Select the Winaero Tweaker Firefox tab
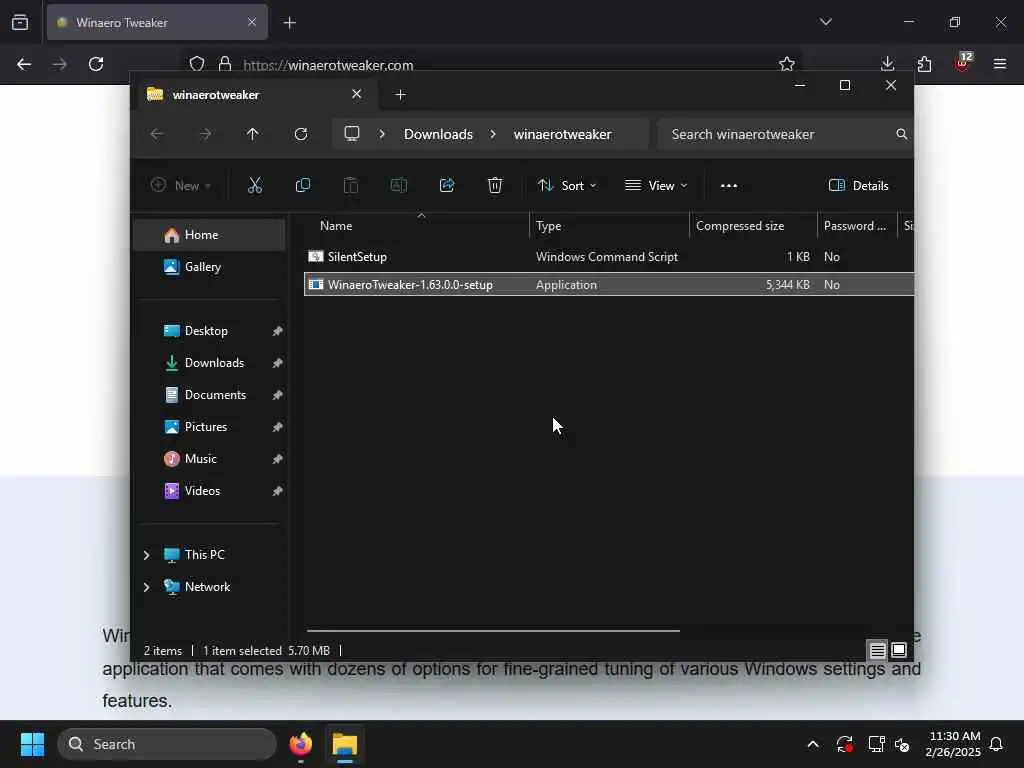Viewport: 1024px width, 768px height. point(157,22)
